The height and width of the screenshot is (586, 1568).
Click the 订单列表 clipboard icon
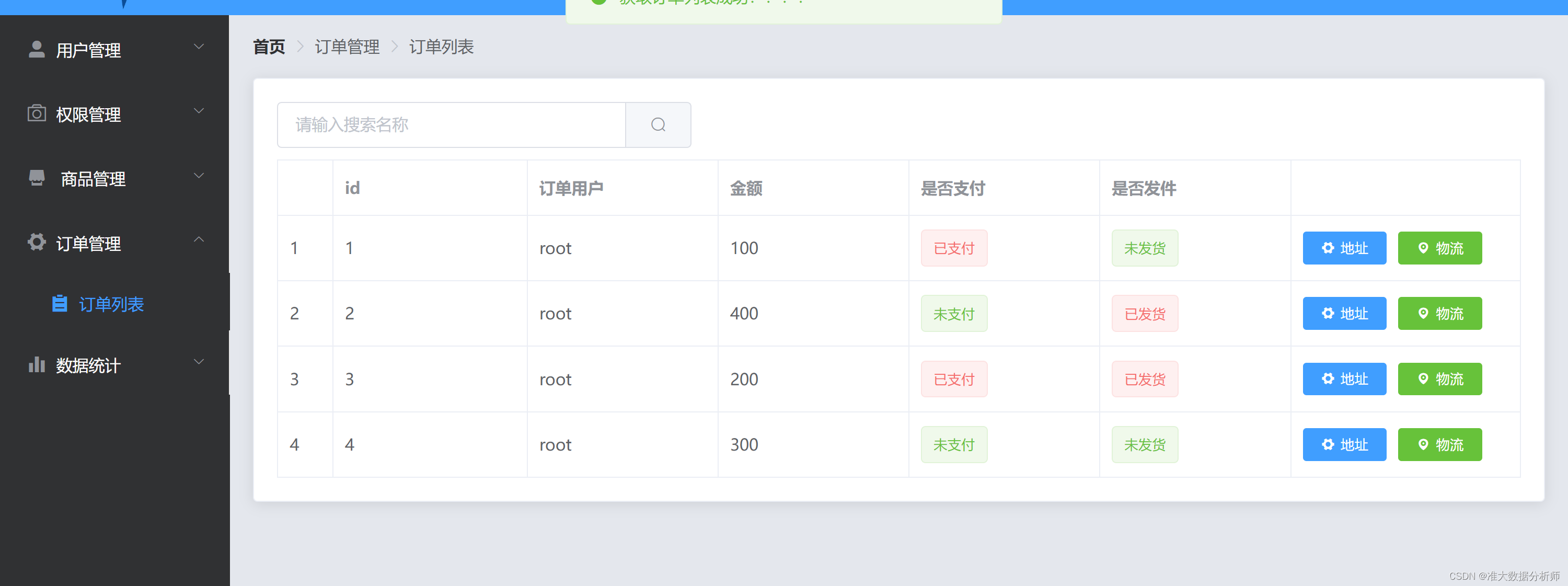click(60, 303)
